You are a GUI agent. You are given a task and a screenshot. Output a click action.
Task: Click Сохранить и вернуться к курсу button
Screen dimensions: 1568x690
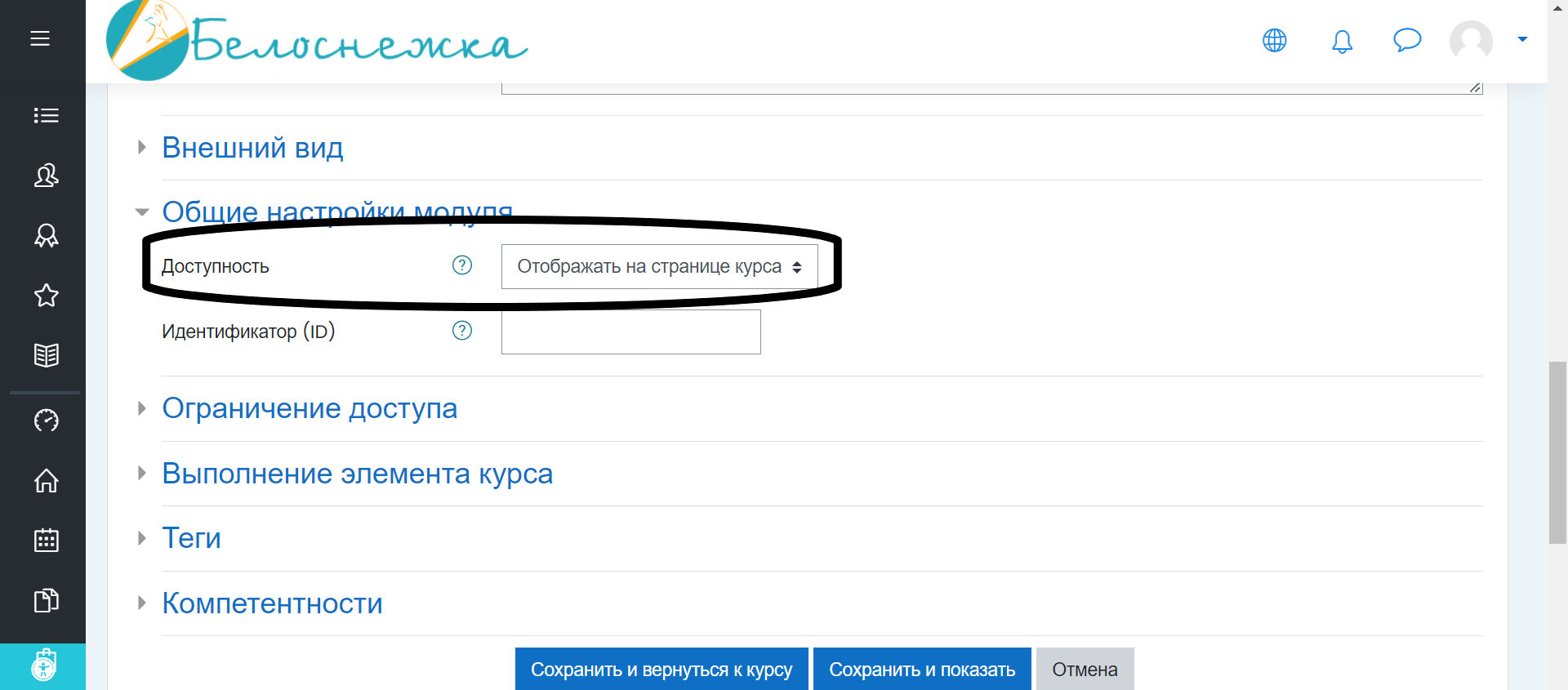(661, 670)
